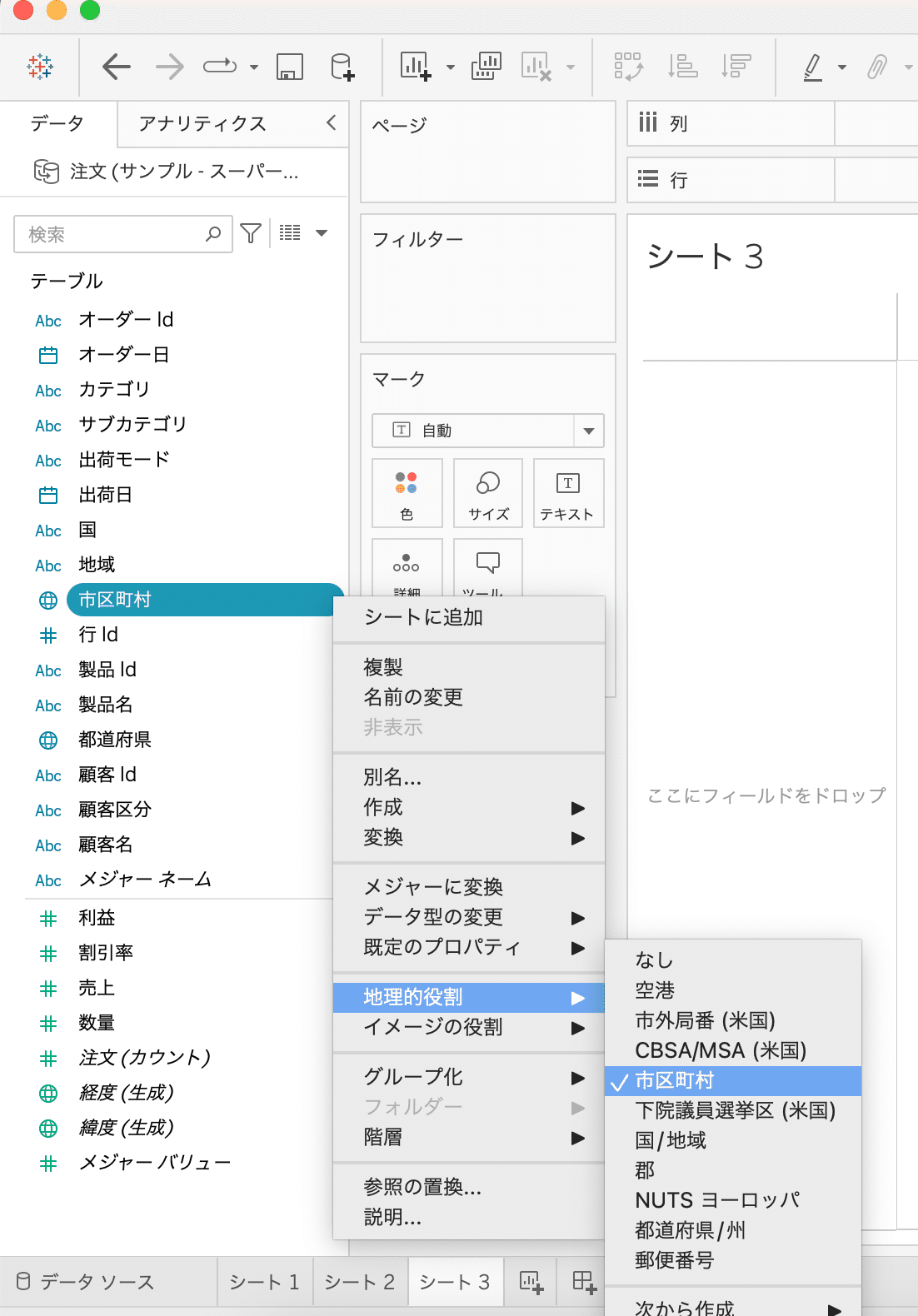Viewport: 918px width, 1316px height.
Task: Click the new dashboard tab icon at bottom
Action: [x=585, y=1282]
